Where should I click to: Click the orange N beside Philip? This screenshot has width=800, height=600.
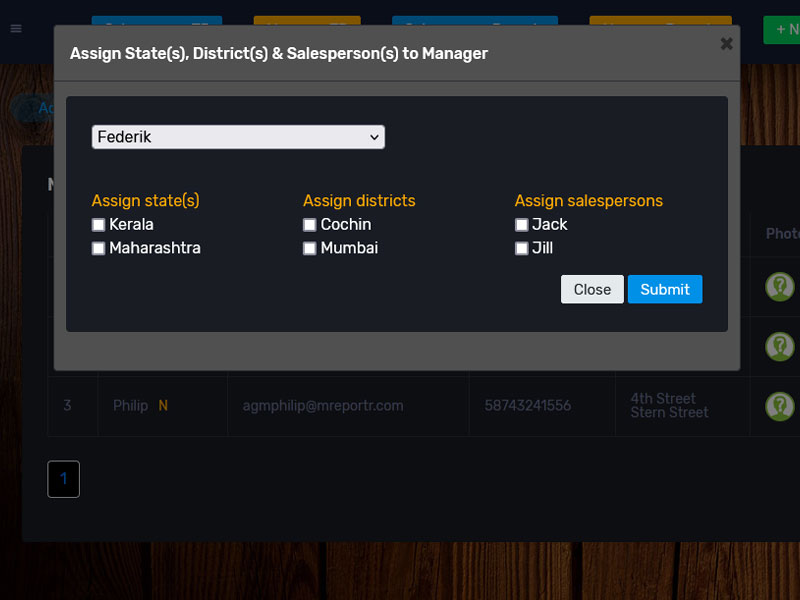[x=163, y=406]
